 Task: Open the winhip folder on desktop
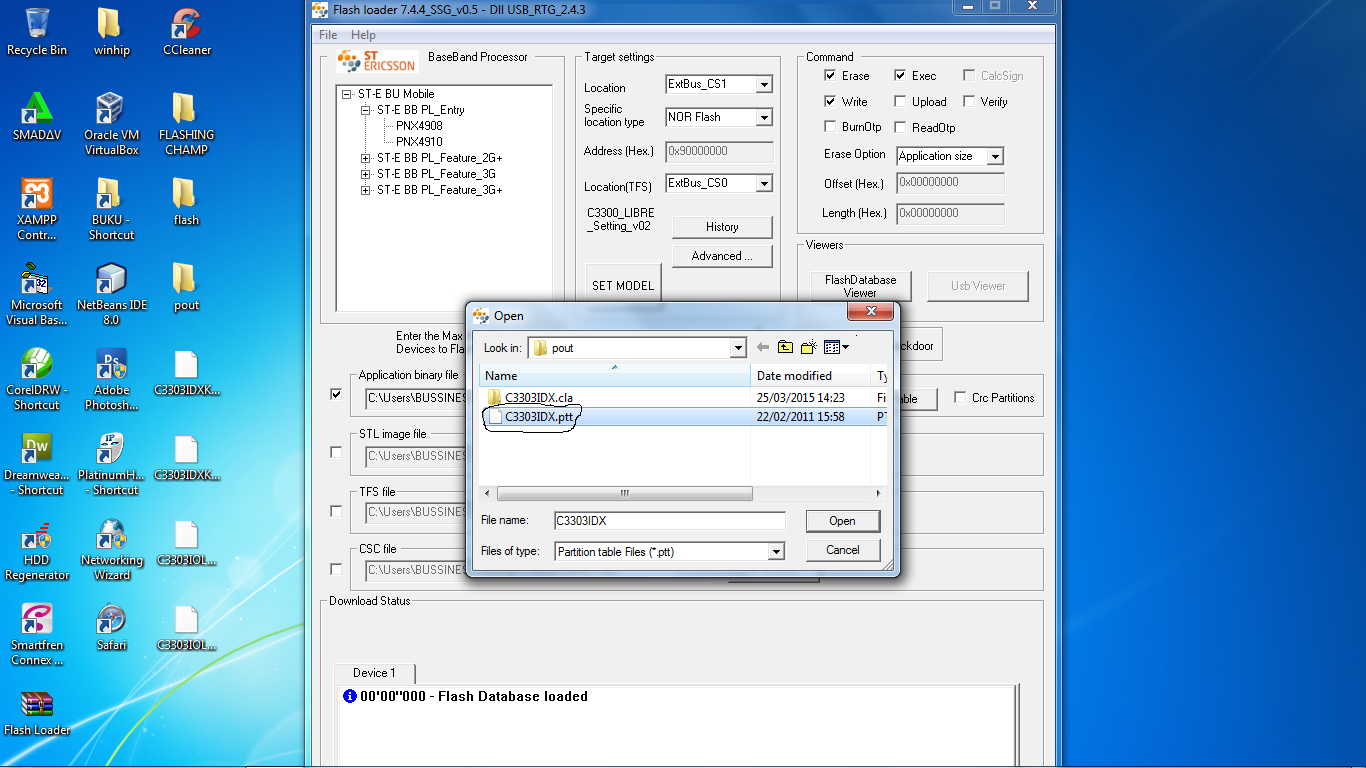pos(111,32)
